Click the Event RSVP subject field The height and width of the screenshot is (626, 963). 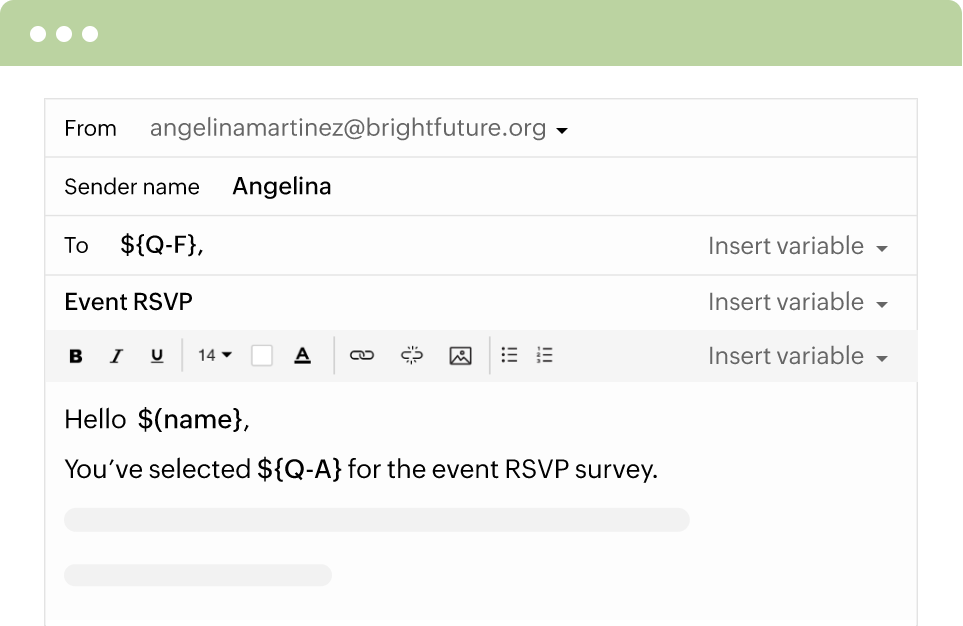tap(128, 302)
